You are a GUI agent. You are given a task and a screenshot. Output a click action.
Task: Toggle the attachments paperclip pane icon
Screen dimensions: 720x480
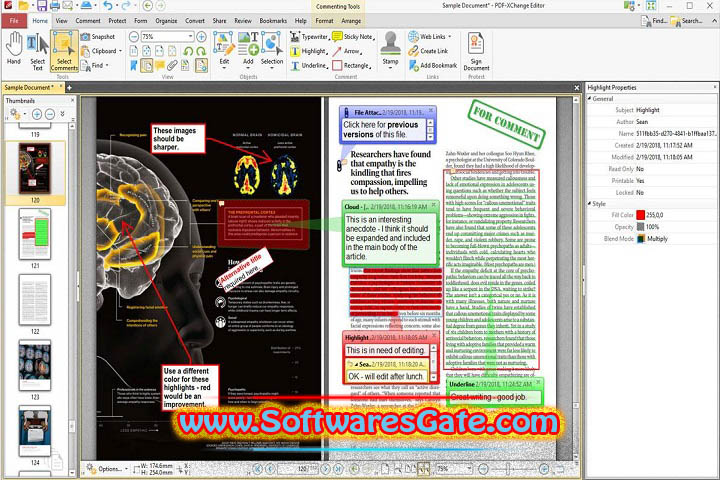172,66
